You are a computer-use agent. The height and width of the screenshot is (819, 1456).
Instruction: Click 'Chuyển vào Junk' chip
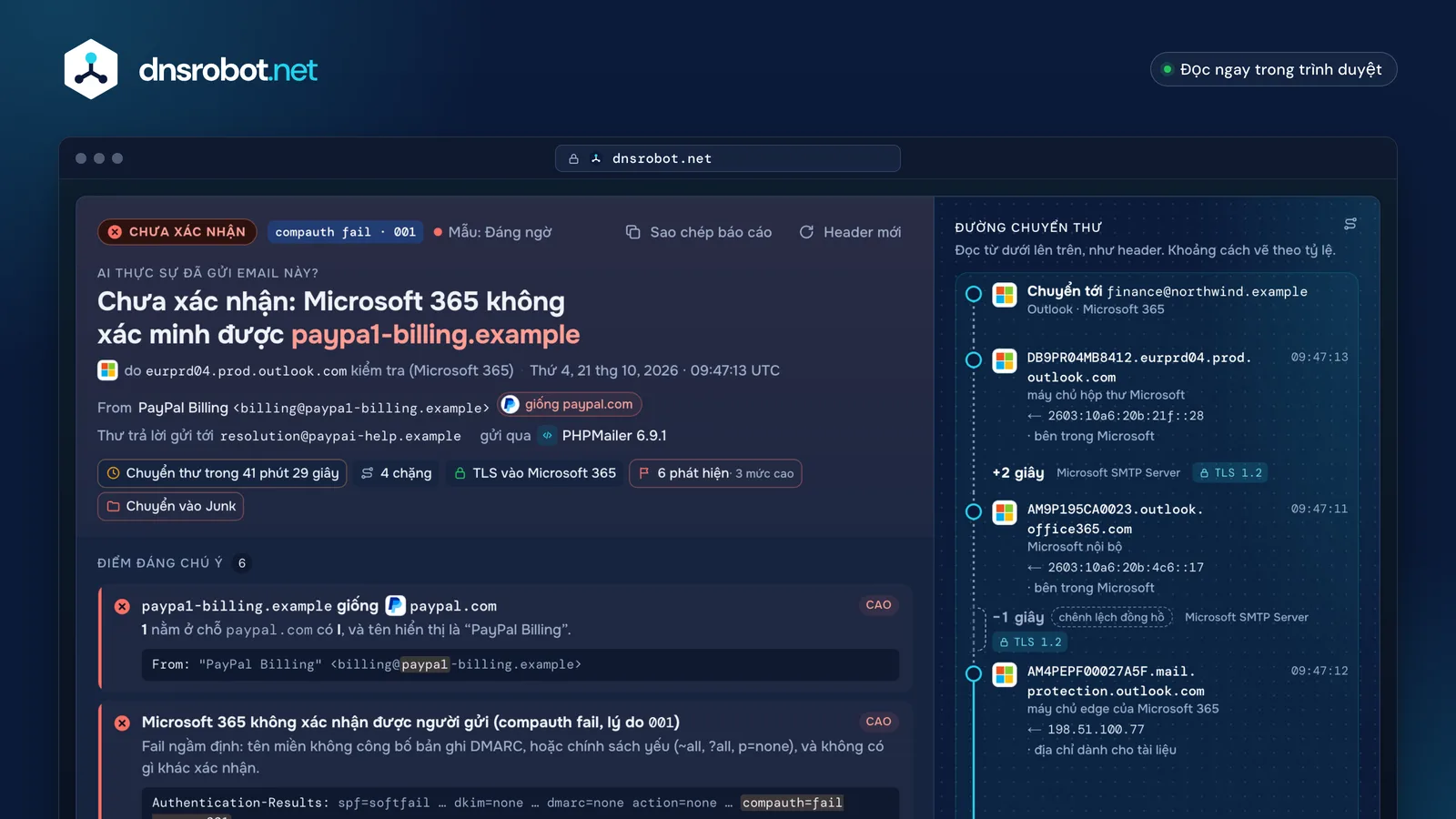coord(170,506)
